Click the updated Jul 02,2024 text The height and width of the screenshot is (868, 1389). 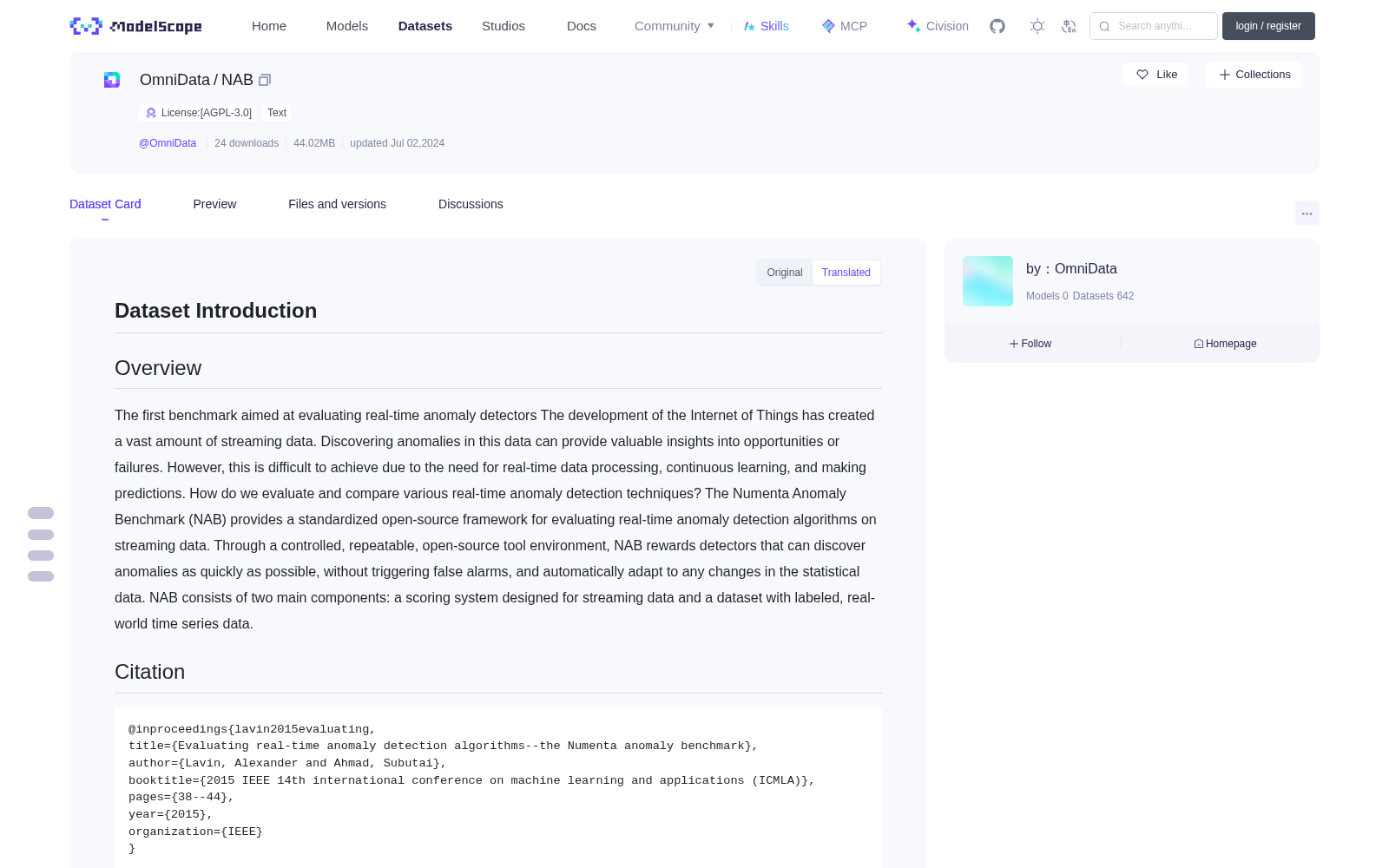(397, 143)
